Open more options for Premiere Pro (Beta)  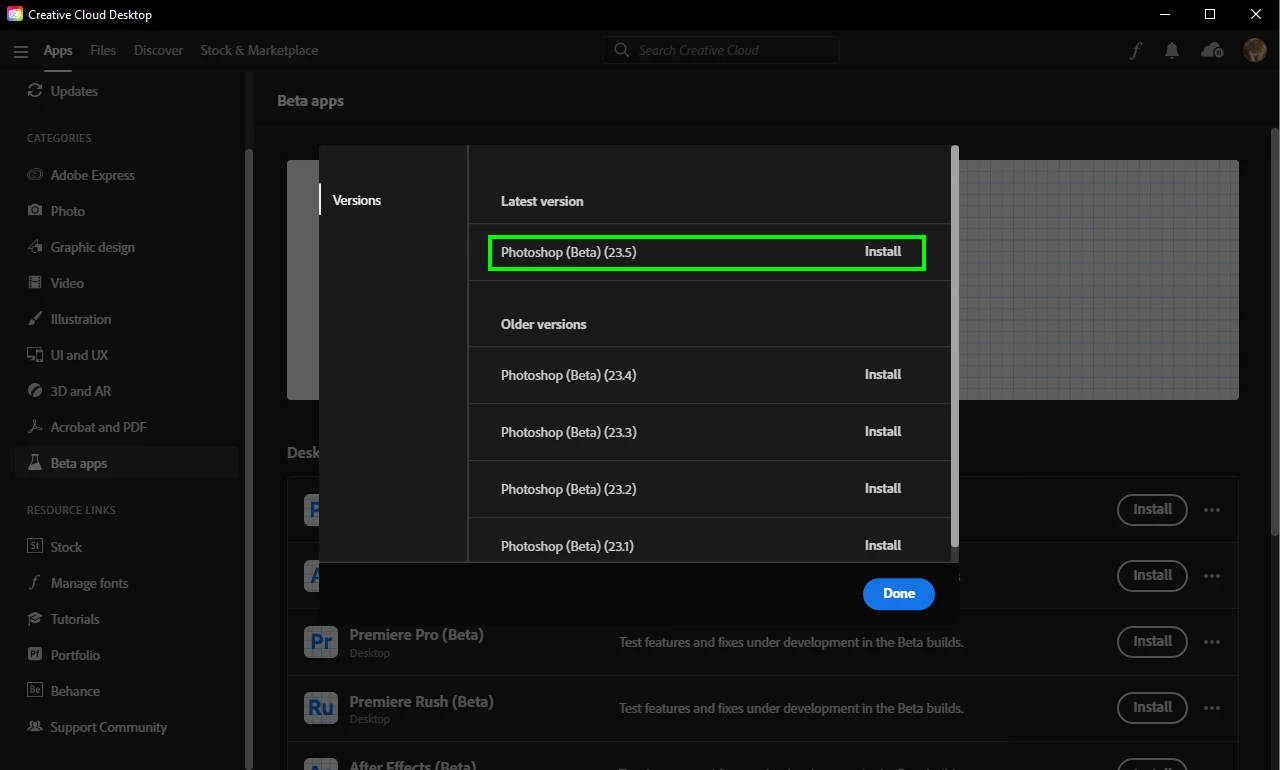click(x=1212, y=642)
